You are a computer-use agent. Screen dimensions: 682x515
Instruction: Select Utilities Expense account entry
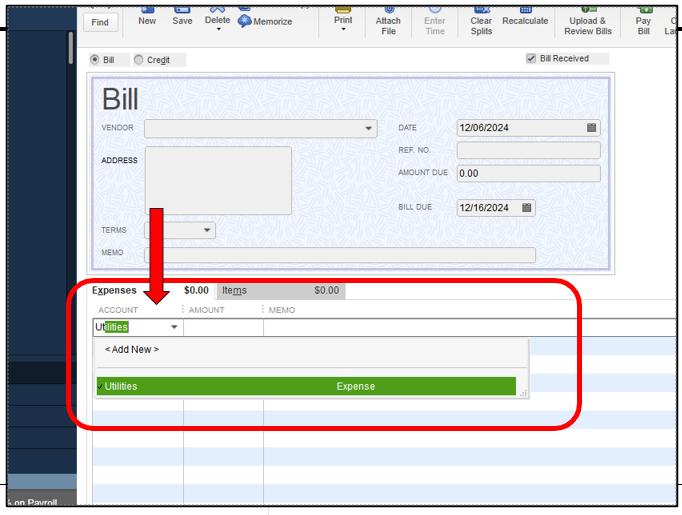pos(306,386)
